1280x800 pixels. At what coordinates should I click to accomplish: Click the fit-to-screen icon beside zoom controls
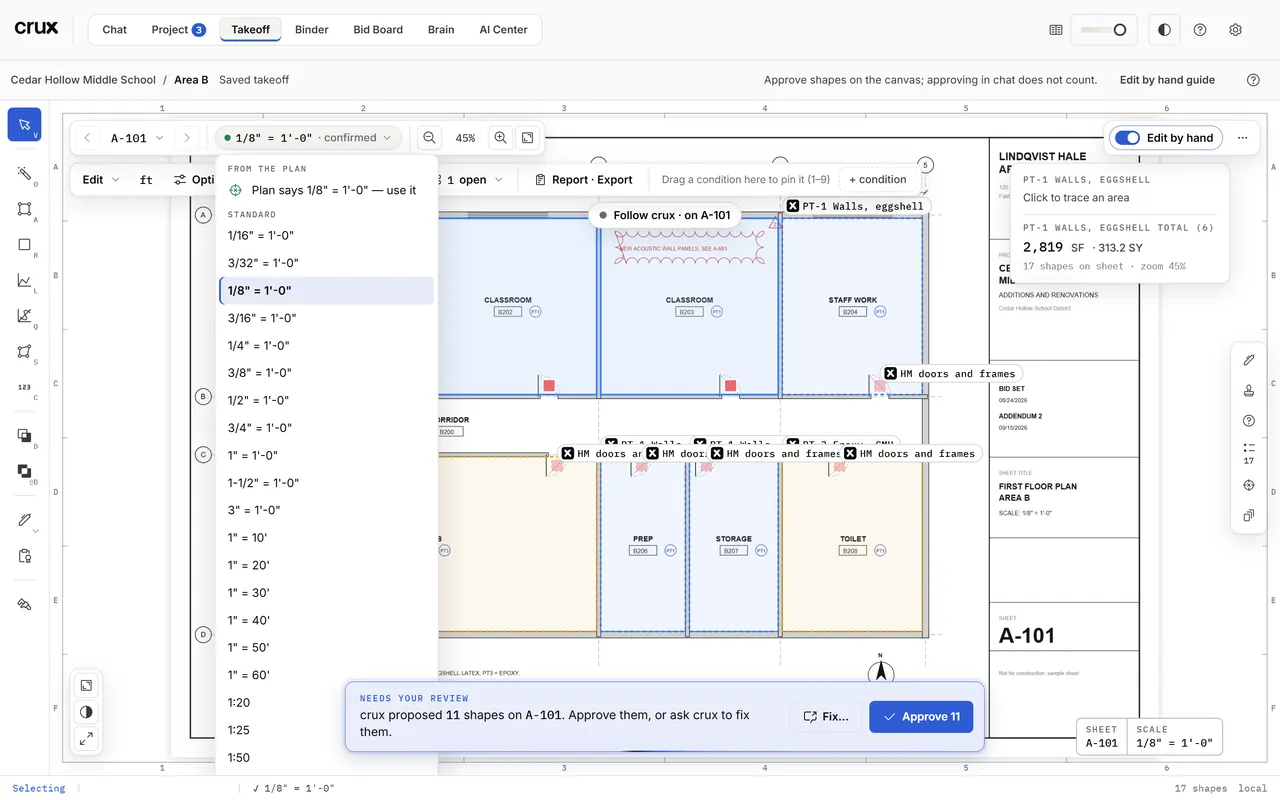tap(528, 138)
